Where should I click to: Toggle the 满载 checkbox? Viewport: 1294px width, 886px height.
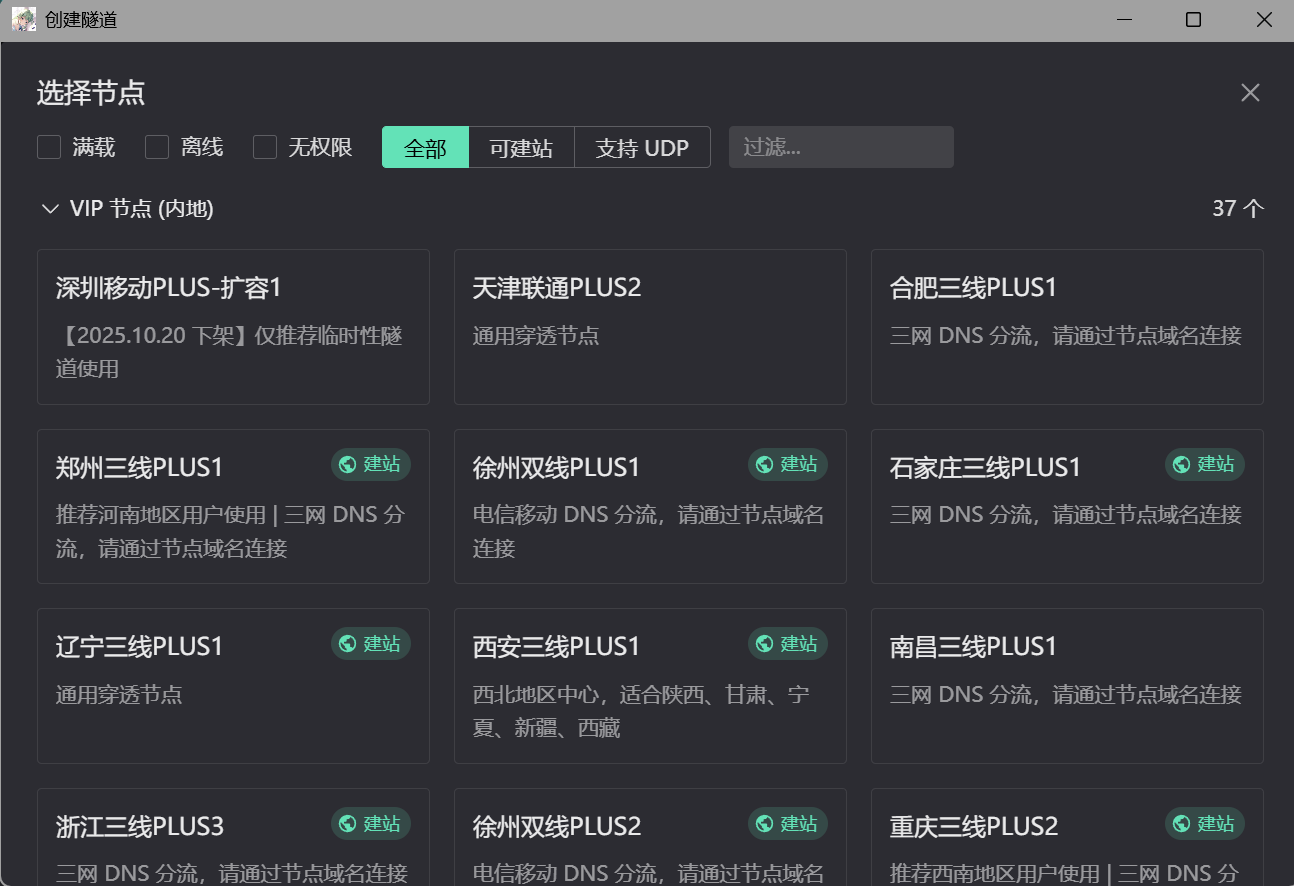coord(49,148)
